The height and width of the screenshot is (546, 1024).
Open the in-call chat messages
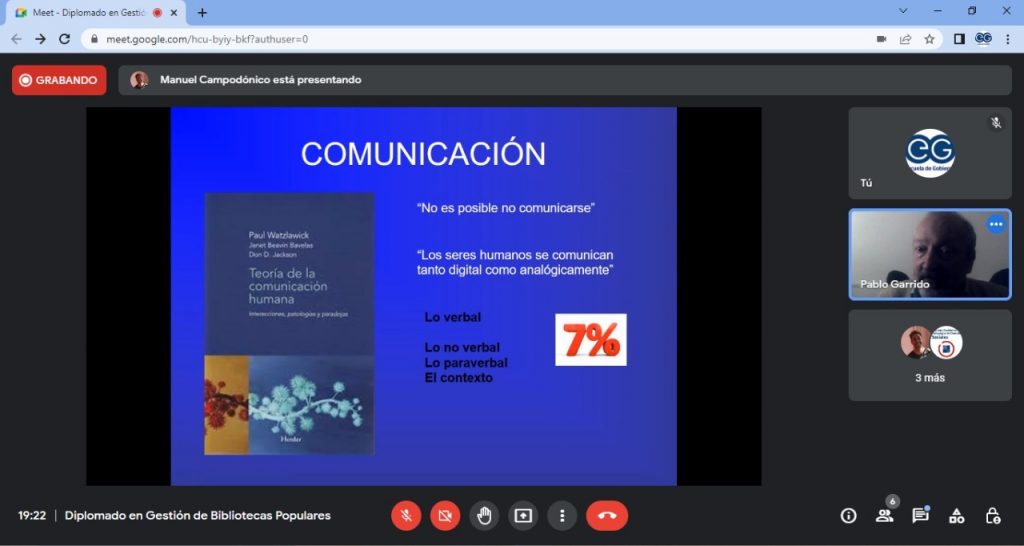[920, 516]
